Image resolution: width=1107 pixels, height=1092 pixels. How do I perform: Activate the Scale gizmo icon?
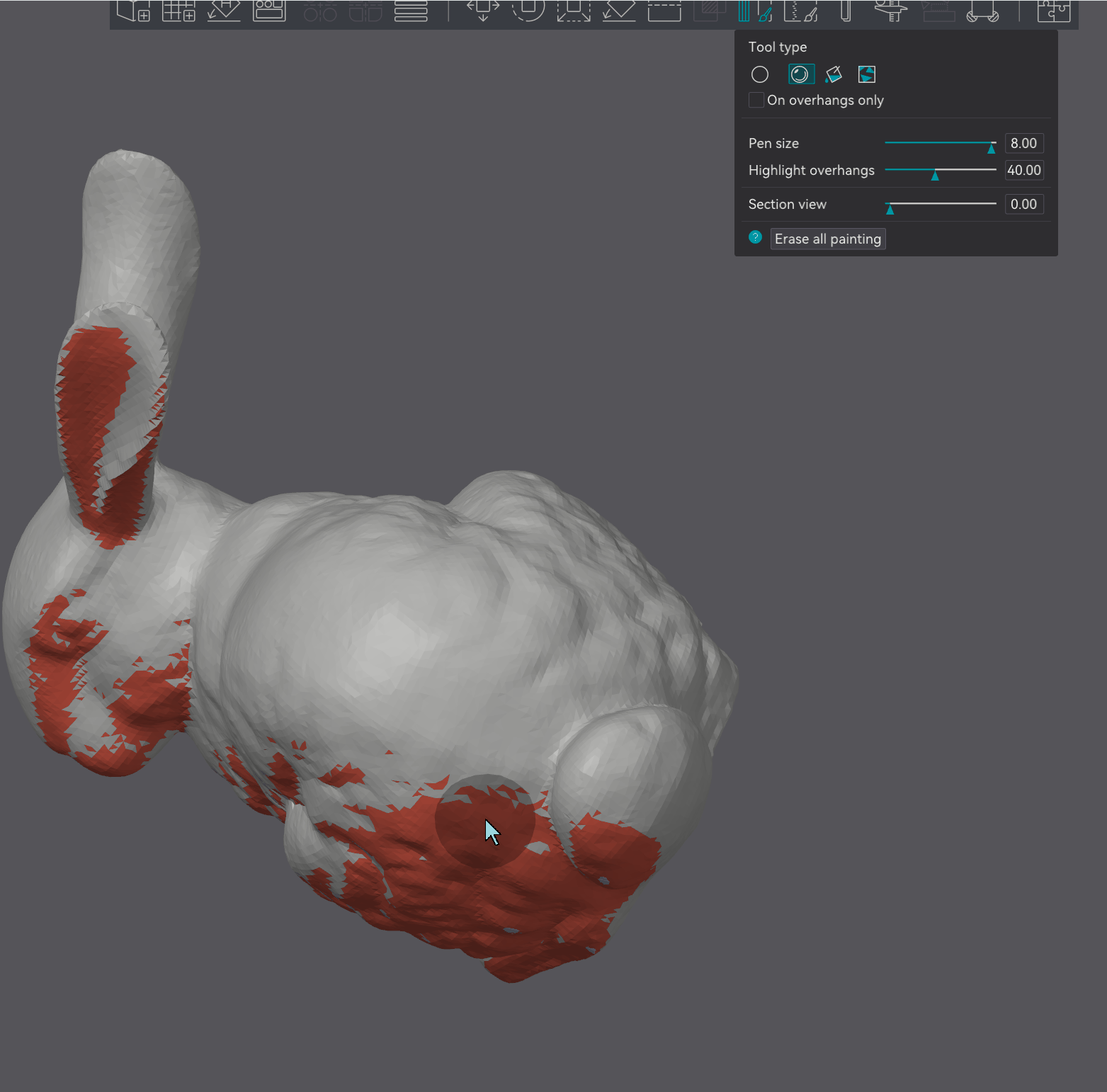pyautogui.click(x=574, y=10)
